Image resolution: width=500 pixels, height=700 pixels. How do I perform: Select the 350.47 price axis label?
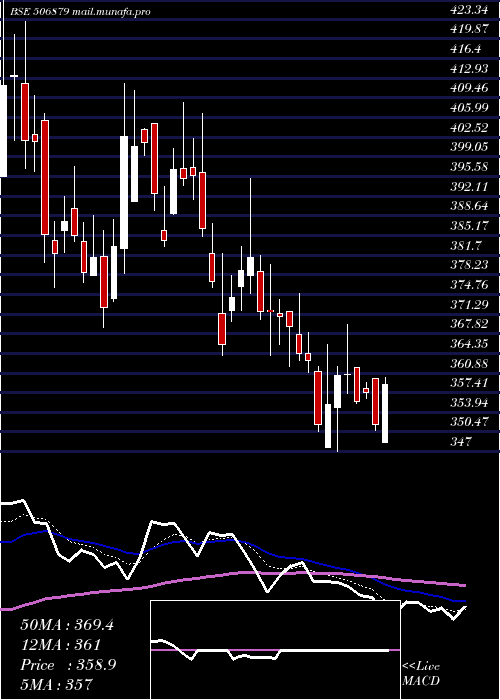pyautogui.click(x=469, y=422)
